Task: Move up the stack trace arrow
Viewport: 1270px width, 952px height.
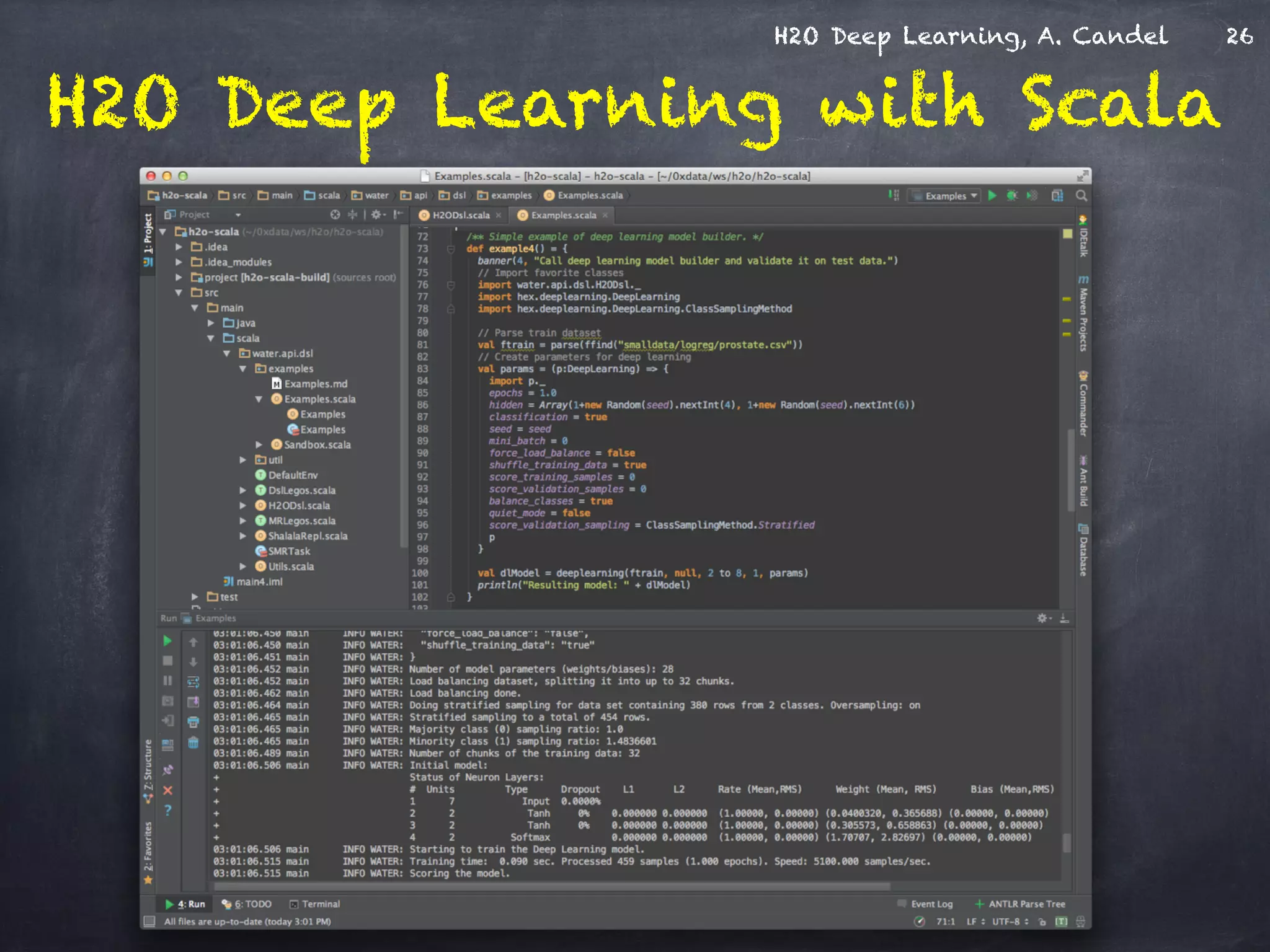Action: click(193, 642)
